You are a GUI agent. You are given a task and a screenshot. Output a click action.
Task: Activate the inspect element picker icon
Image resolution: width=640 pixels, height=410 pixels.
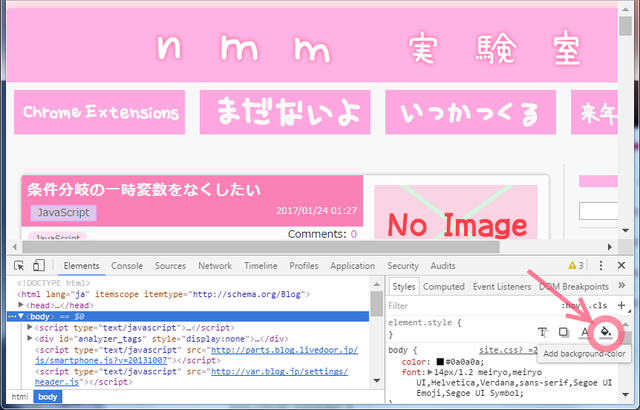(x=19, y=266)
